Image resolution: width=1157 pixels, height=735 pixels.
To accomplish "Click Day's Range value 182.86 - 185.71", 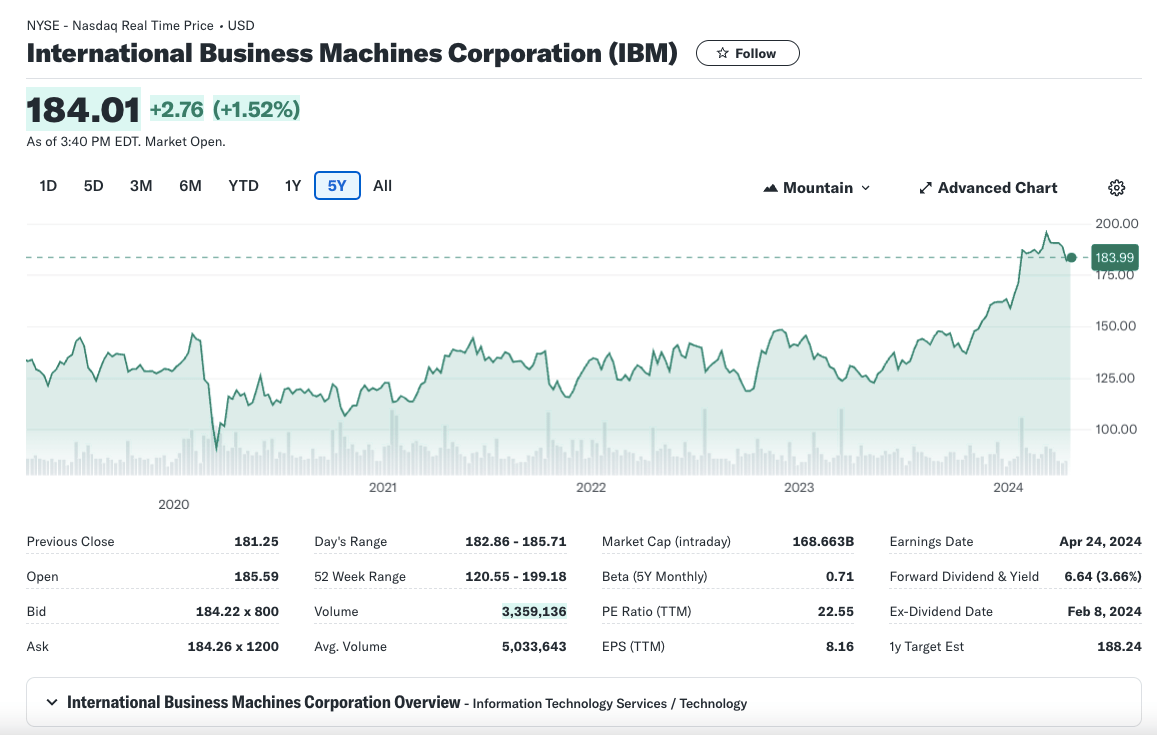I will coord(516,541).
